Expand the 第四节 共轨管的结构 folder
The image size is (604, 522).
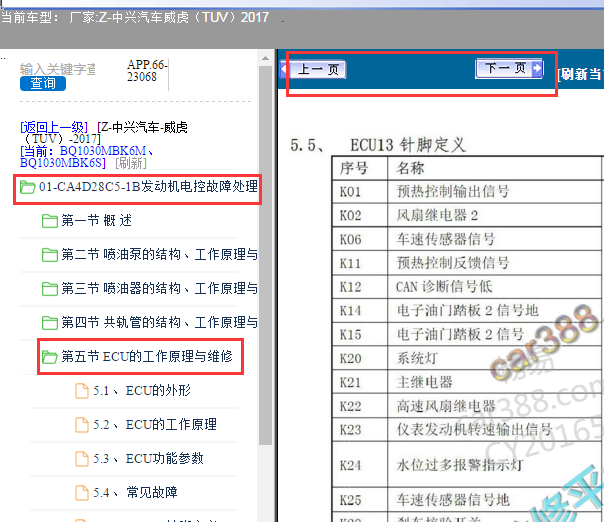(x=159, y=322)
